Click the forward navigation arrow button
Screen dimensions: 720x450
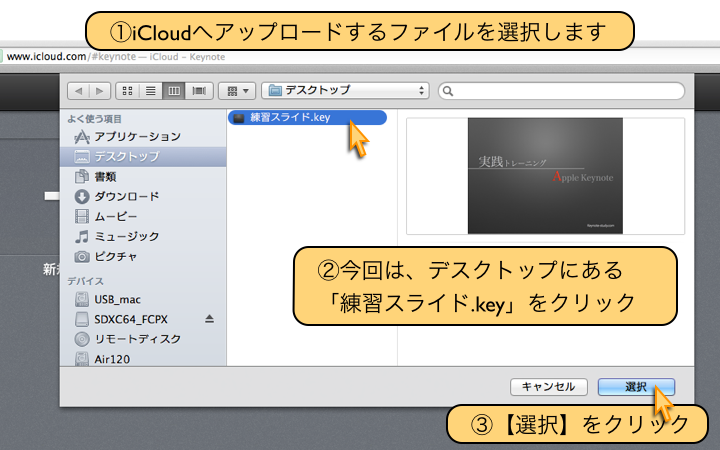(x=99, y=91)
